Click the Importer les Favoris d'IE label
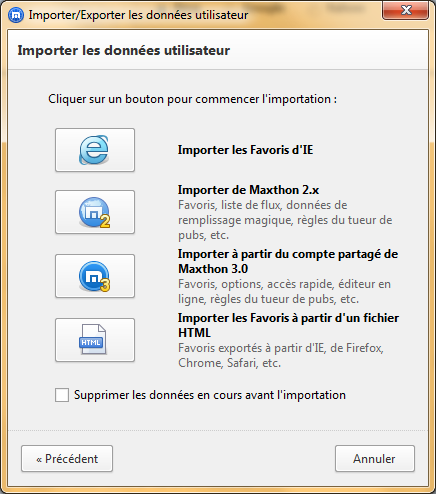Viewport: 436px width, 494px height. point(245,150)
